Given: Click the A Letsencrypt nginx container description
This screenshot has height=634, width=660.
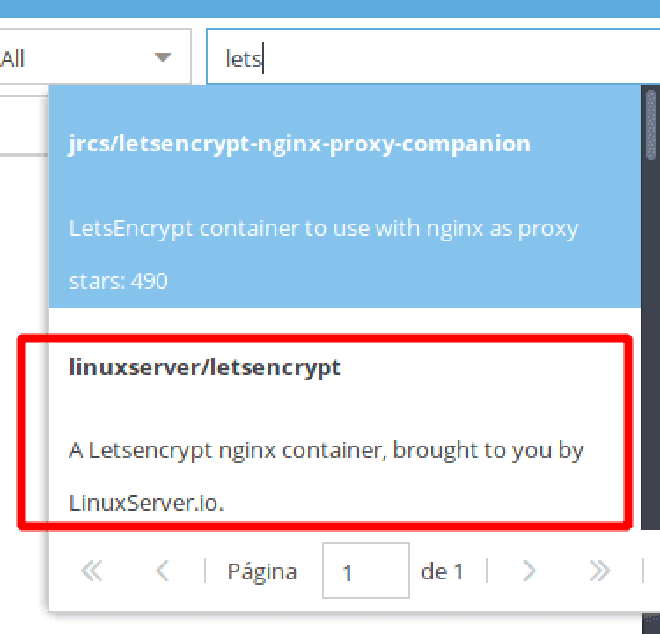Looking at the screenshot, I should pyautogui.click(x=326, y=451).
